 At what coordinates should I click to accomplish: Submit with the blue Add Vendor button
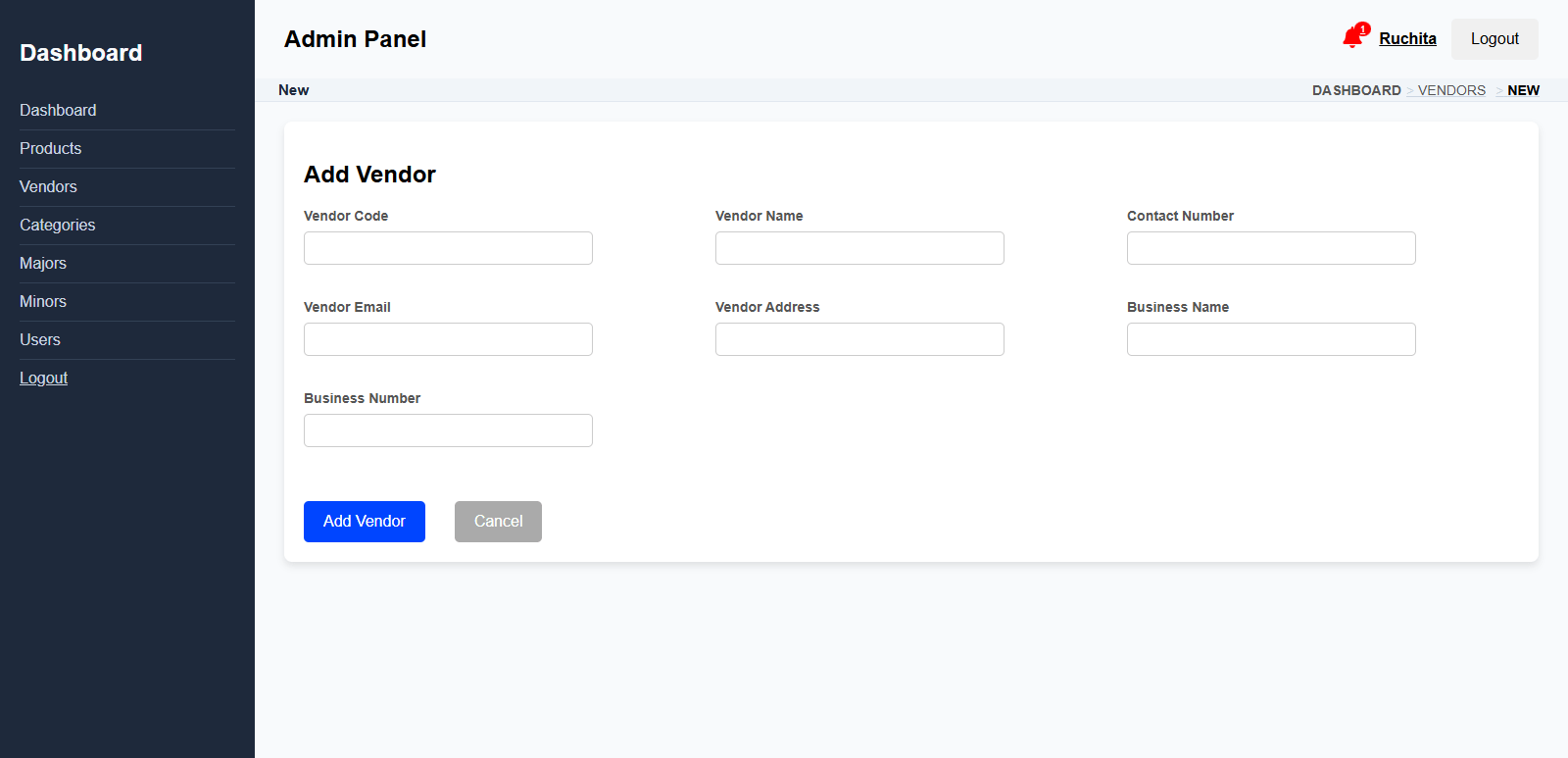(365, 522)
